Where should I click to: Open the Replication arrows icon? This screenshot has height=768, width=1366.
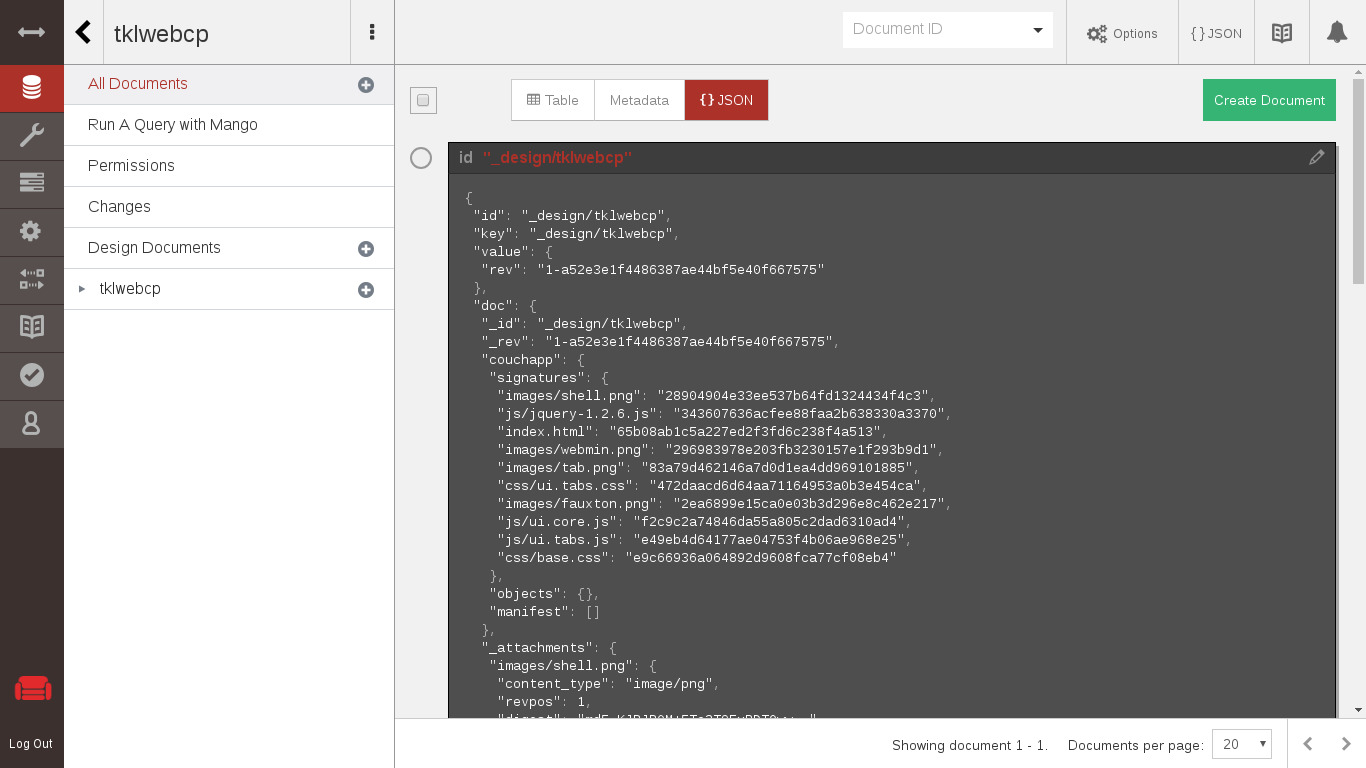31,279
